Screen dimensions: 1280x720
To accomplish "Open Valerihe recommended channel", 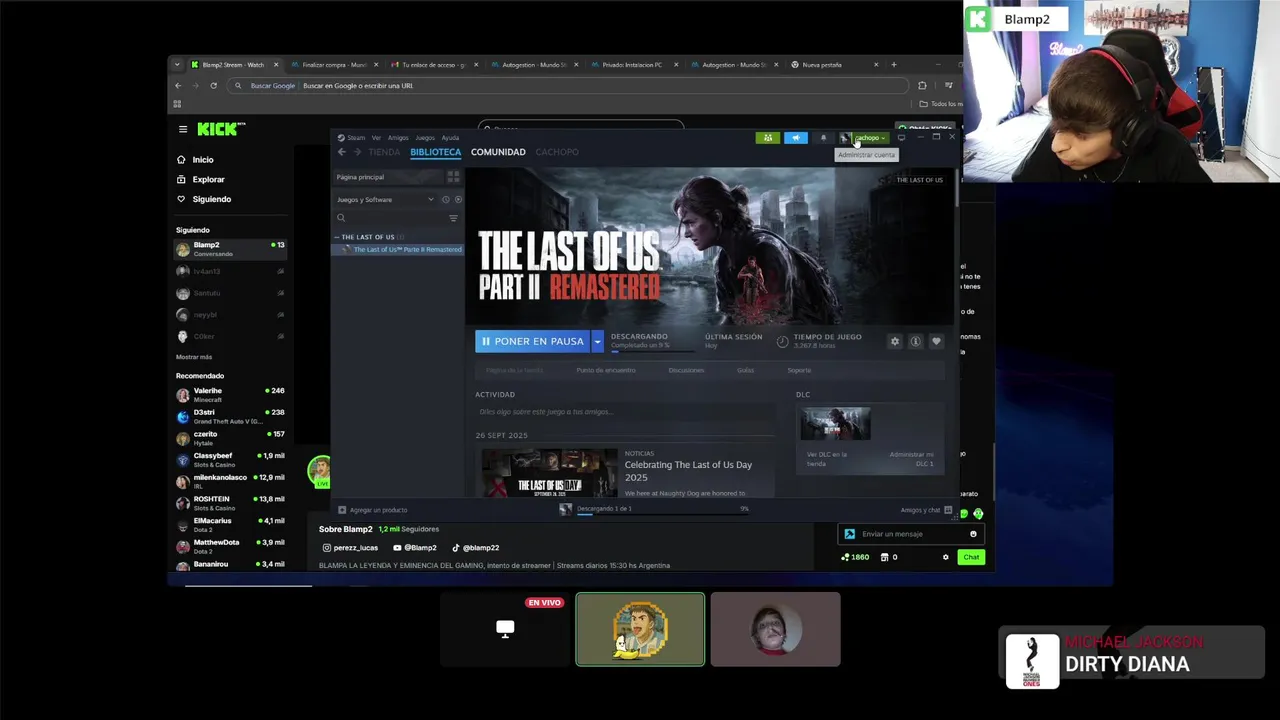I will point(230,395).
